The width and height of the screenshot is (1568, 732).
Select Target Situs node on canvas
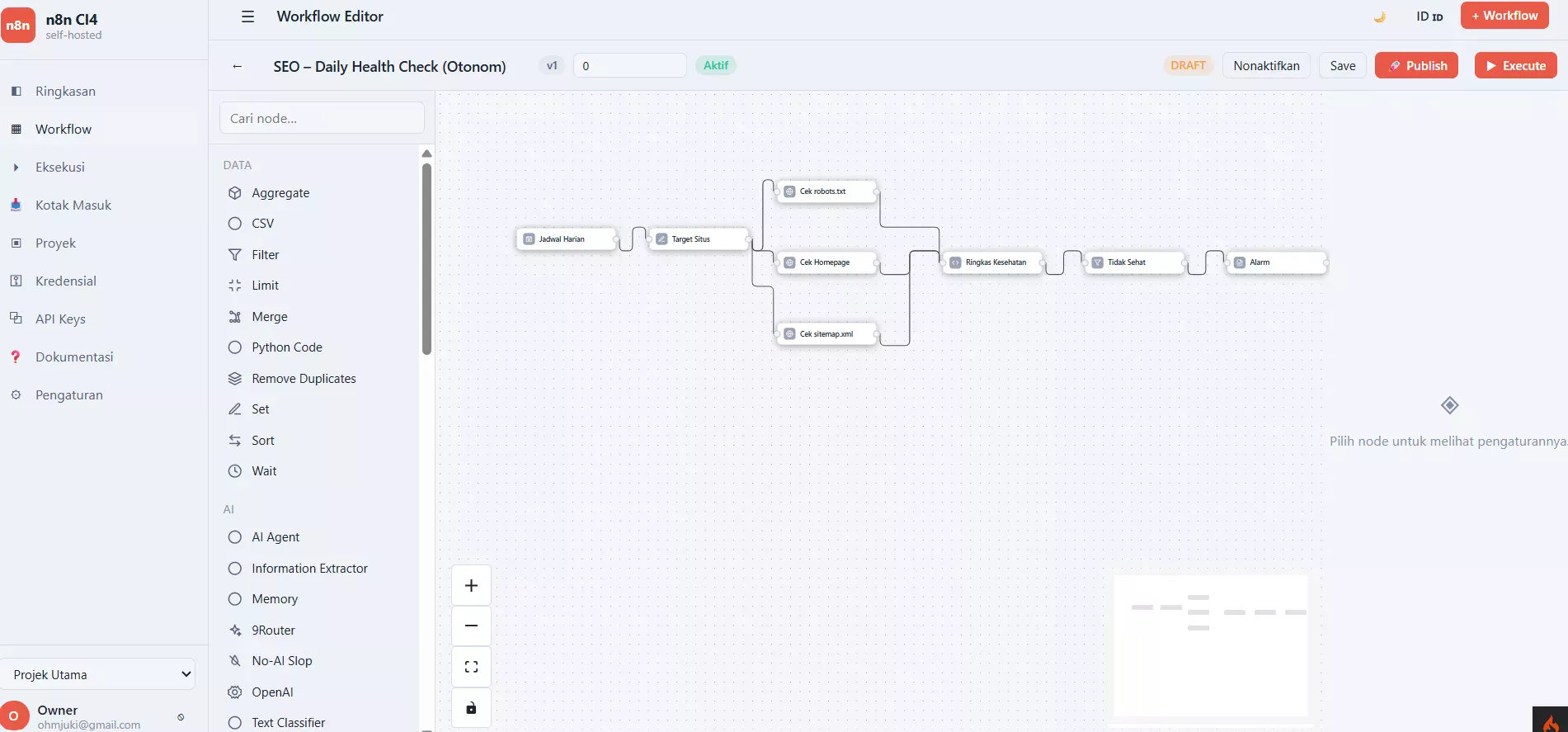(698, 238)
